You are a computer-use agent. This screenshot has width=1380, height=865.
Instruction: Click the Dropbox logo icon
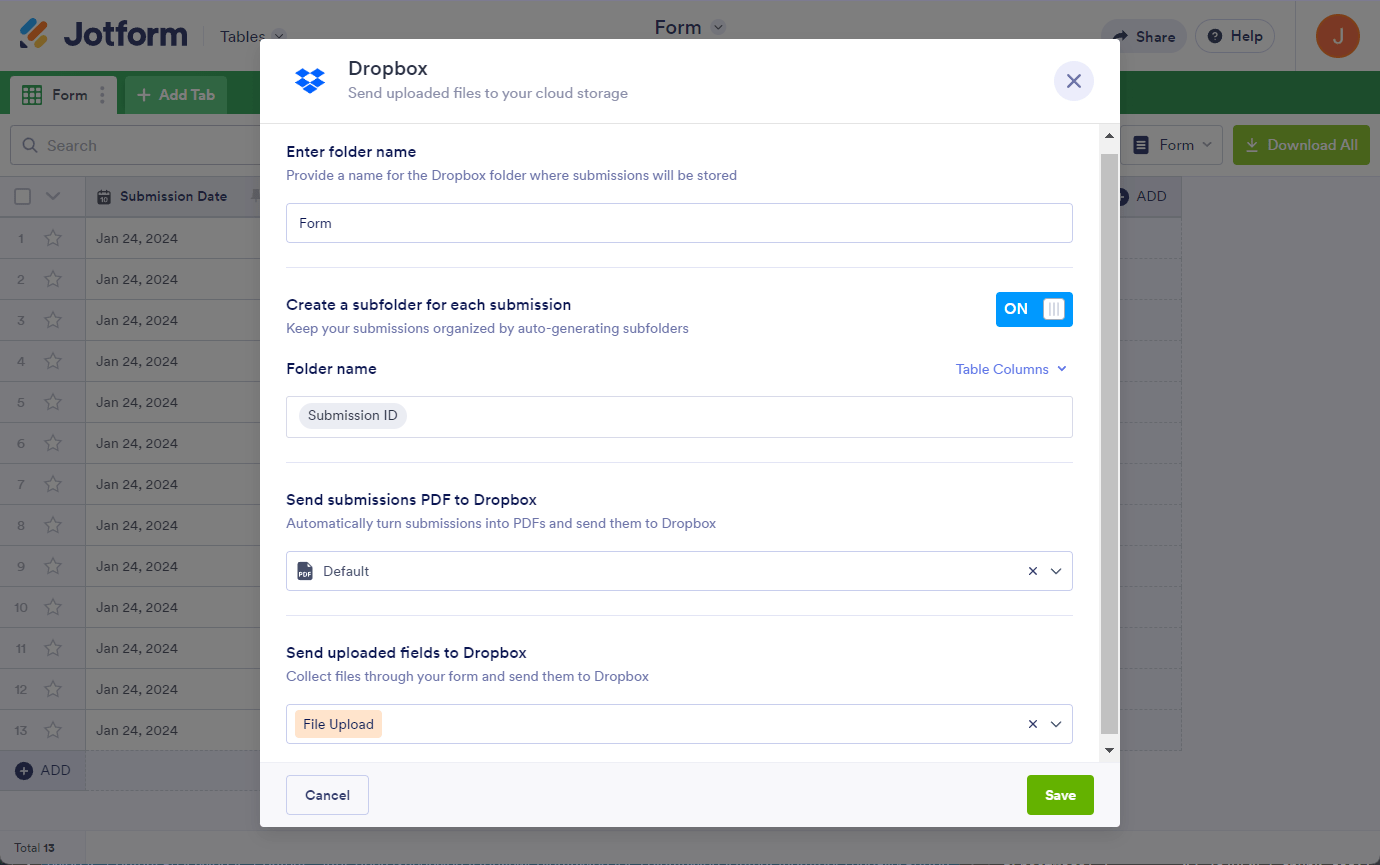310,81
